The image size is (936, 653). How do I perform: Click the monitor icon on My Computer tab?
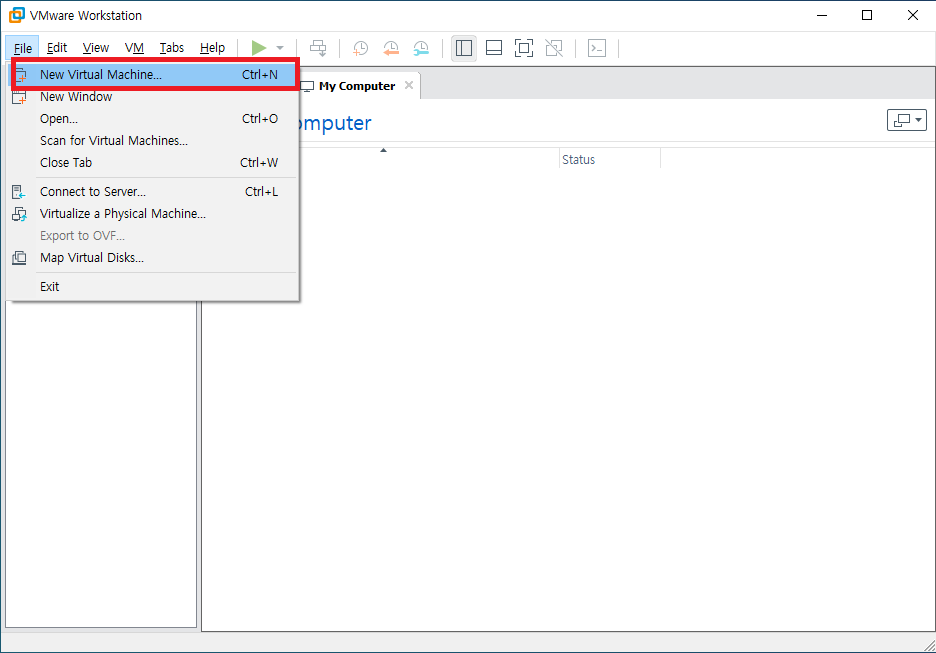(x=307, y=86)
